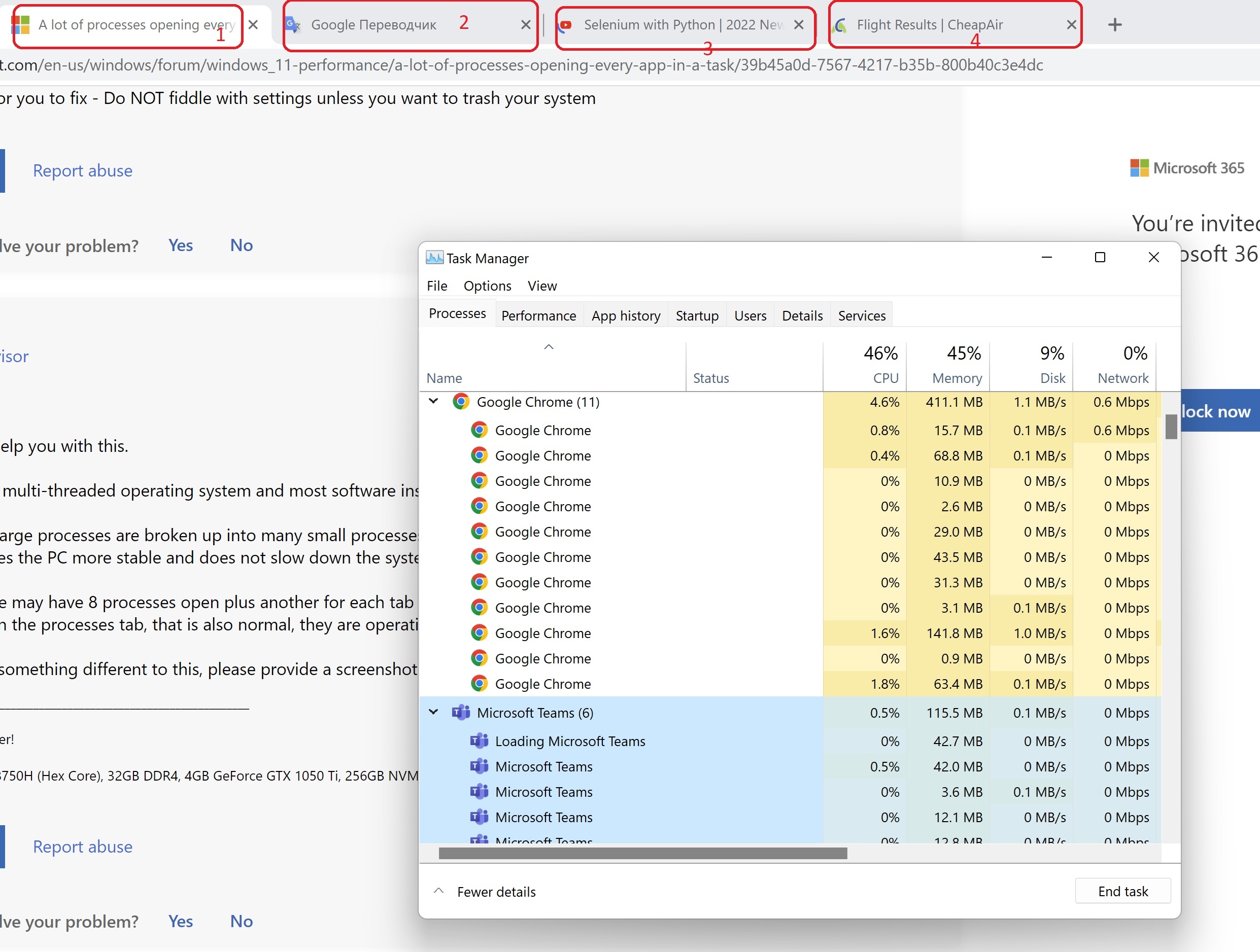Click the Processes tab in Task Manager
1260x952 pixels.
click(456, 314)
